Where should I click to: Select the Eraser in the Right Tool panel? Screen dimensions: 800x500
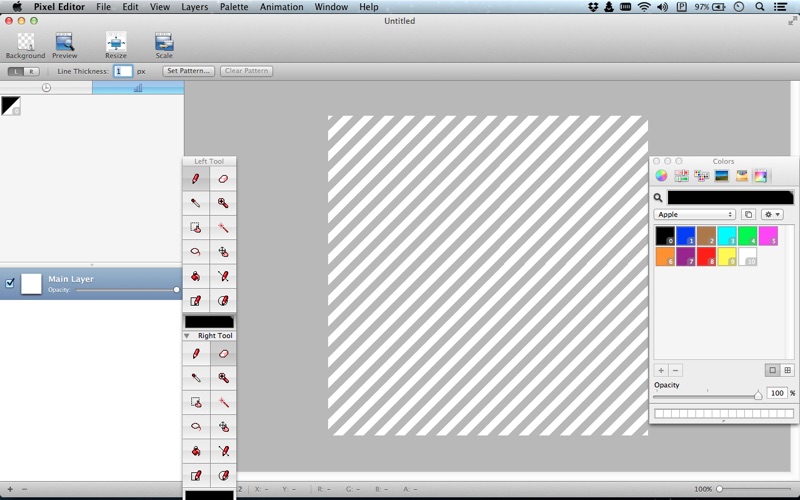click(223, 354)
